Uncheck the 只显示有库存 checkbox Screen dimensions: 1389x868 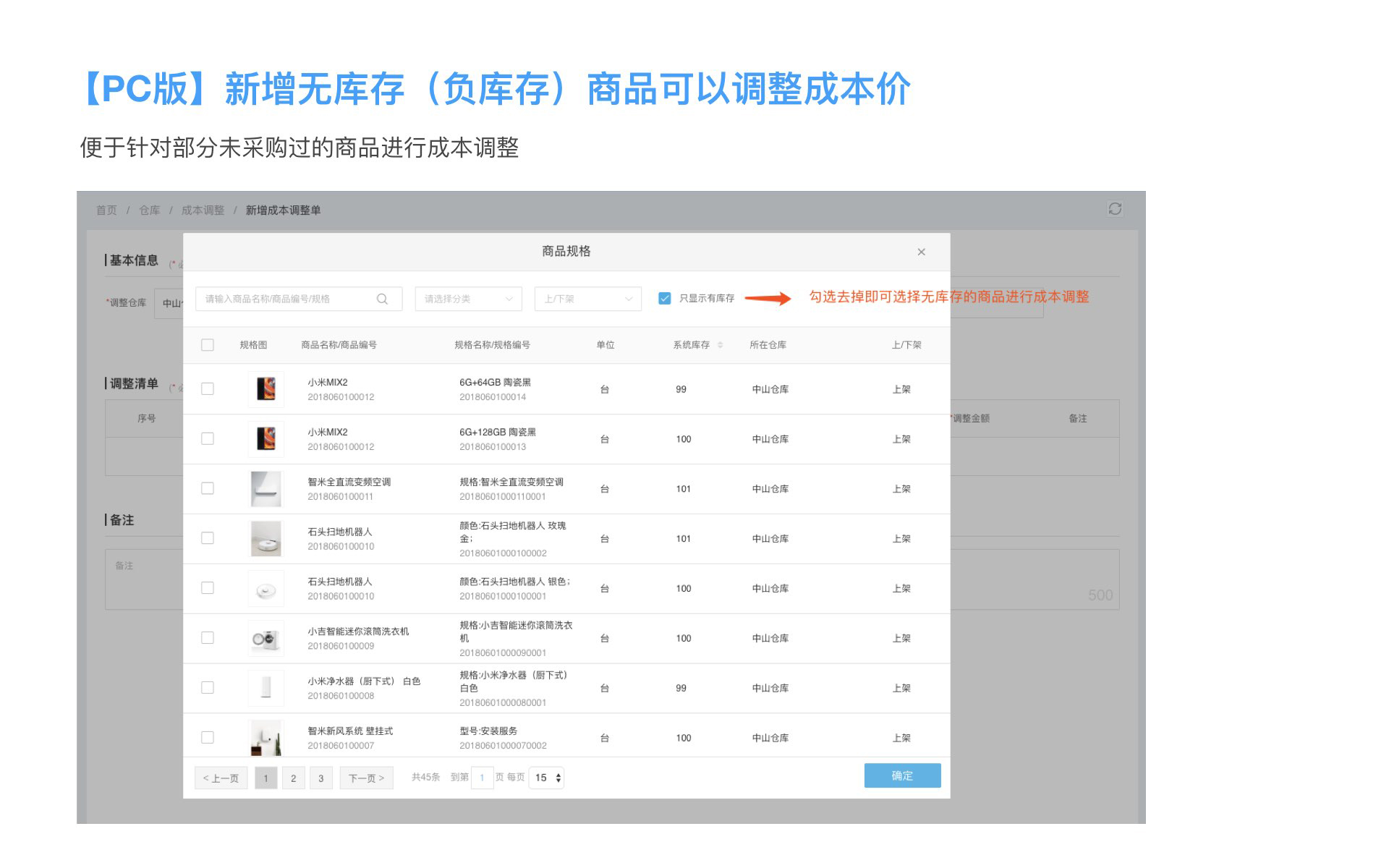[x=664, y=299]
